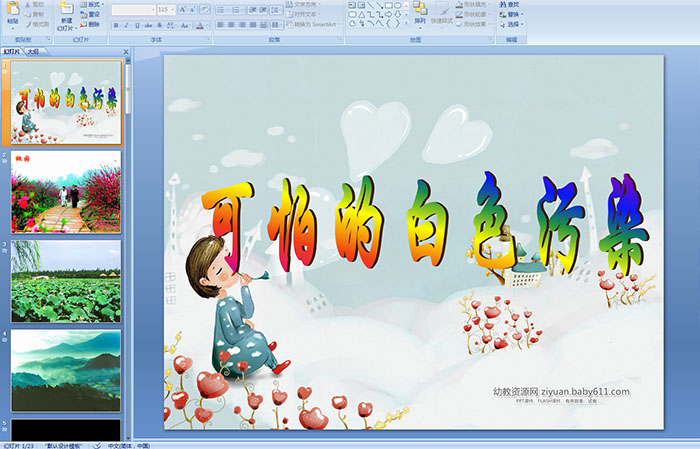The width and height of the screenshot is (700, 449).
Task: Click the New Slide (新建幻灯片) icon
Action: 67,9
